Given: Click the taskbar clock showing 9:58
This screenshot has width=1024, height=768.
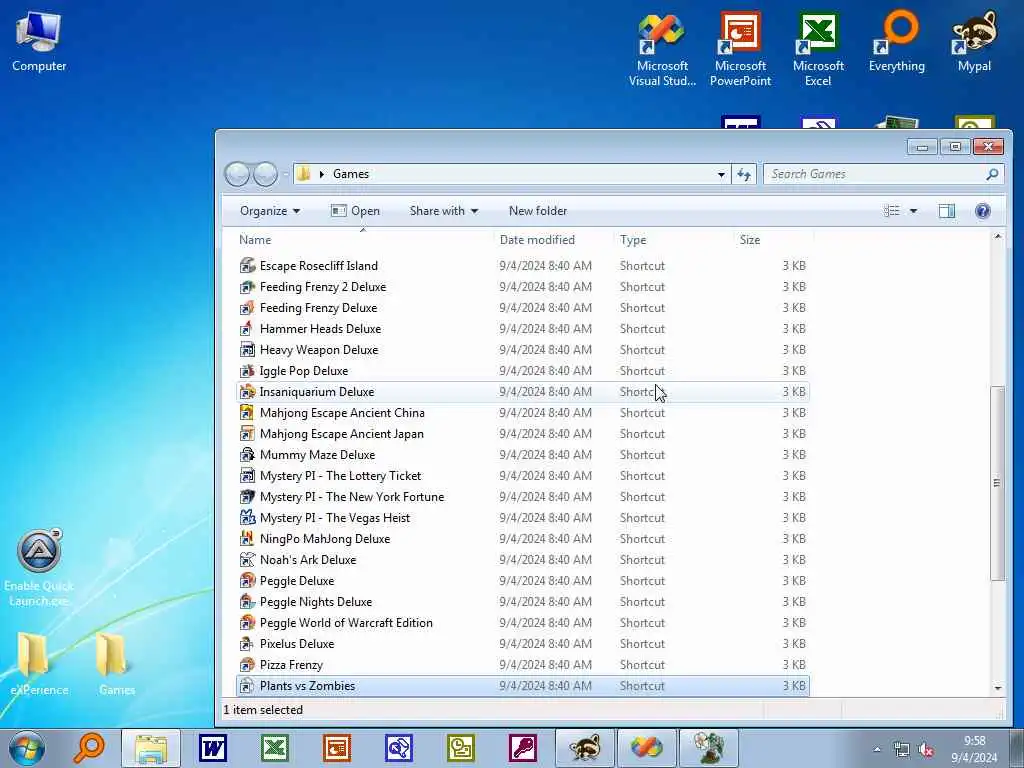Looking at the screenshot, I should (974, 749).
